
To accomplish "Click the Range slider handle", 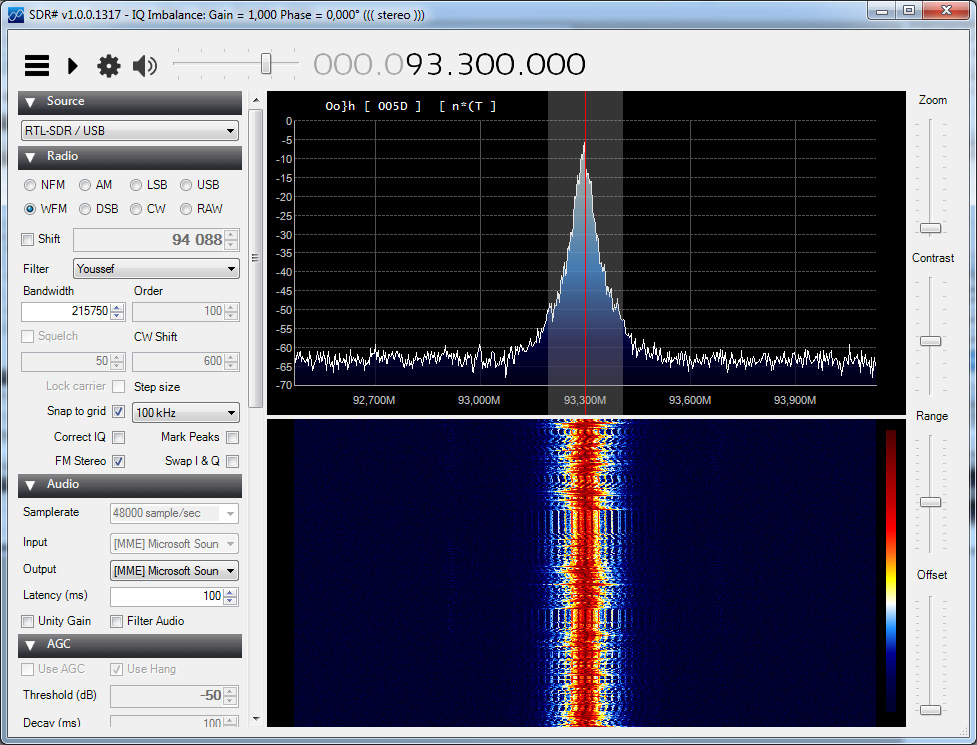I will tap(930, 502).
